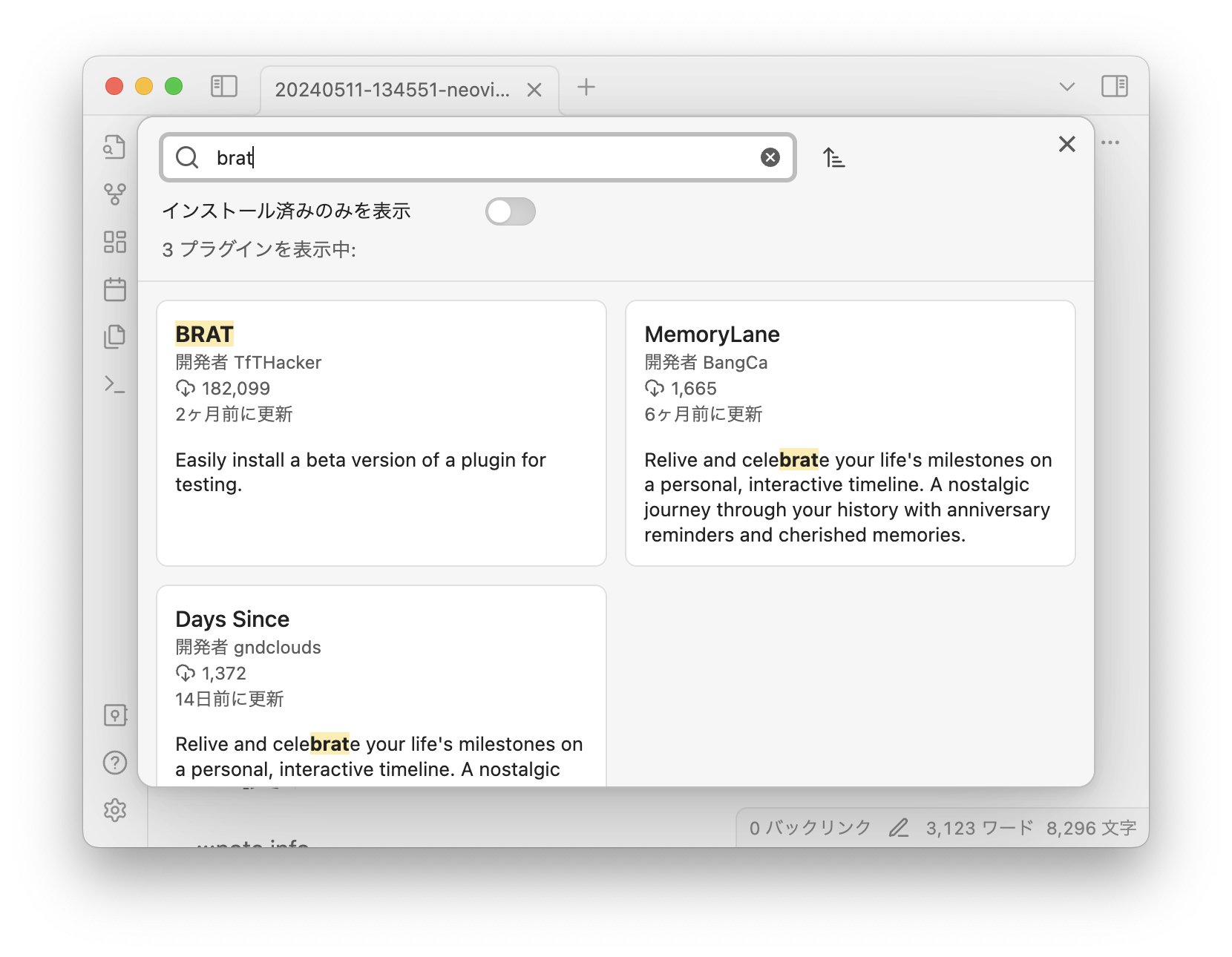This screenshot has width=1232, height=957.
Task: Click developer name BangCa
Action: (735, 362)
